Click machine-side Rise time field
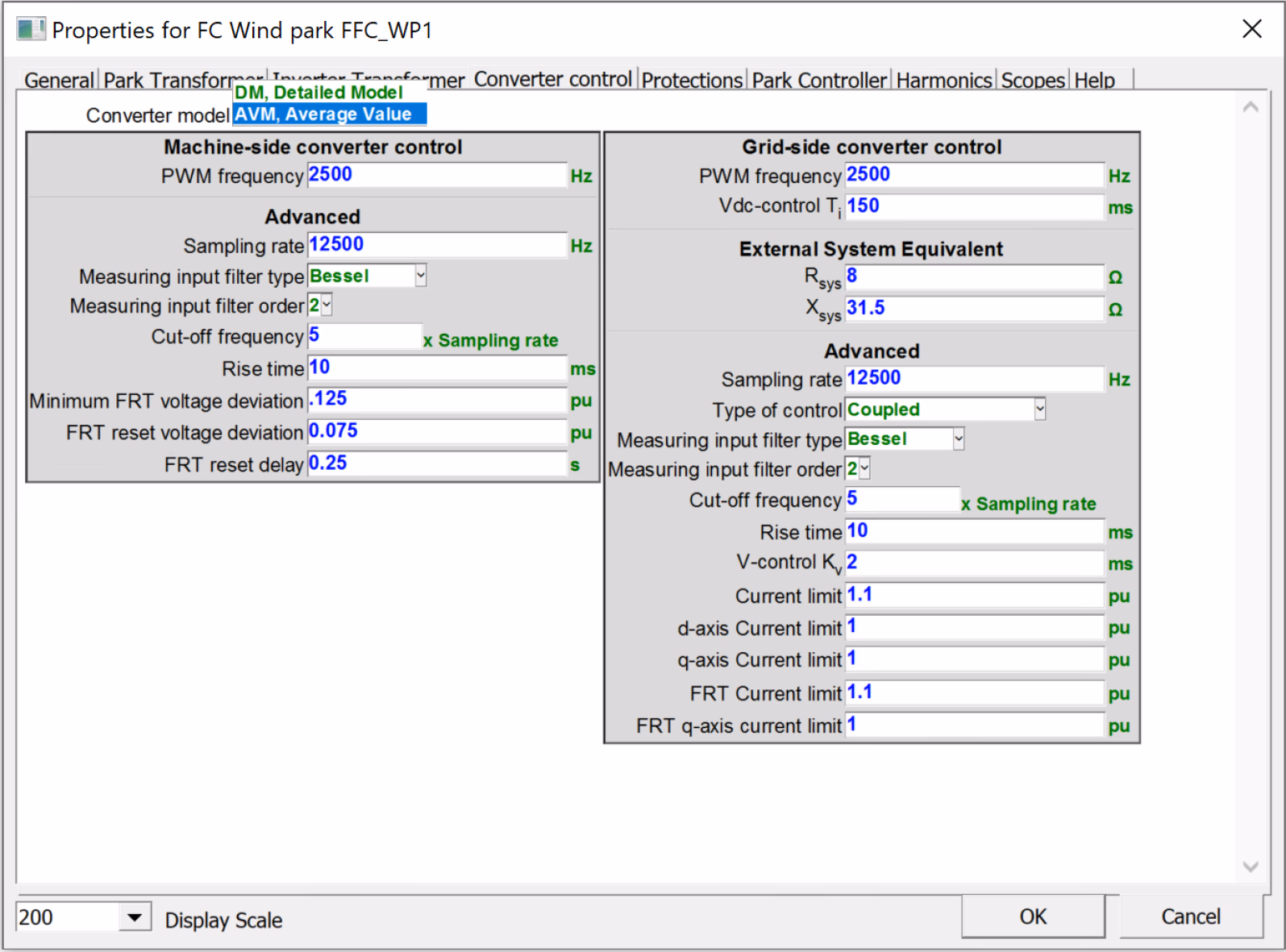Image resolution: width=1286 pixels, height=952 pixels. pos(437,368)
